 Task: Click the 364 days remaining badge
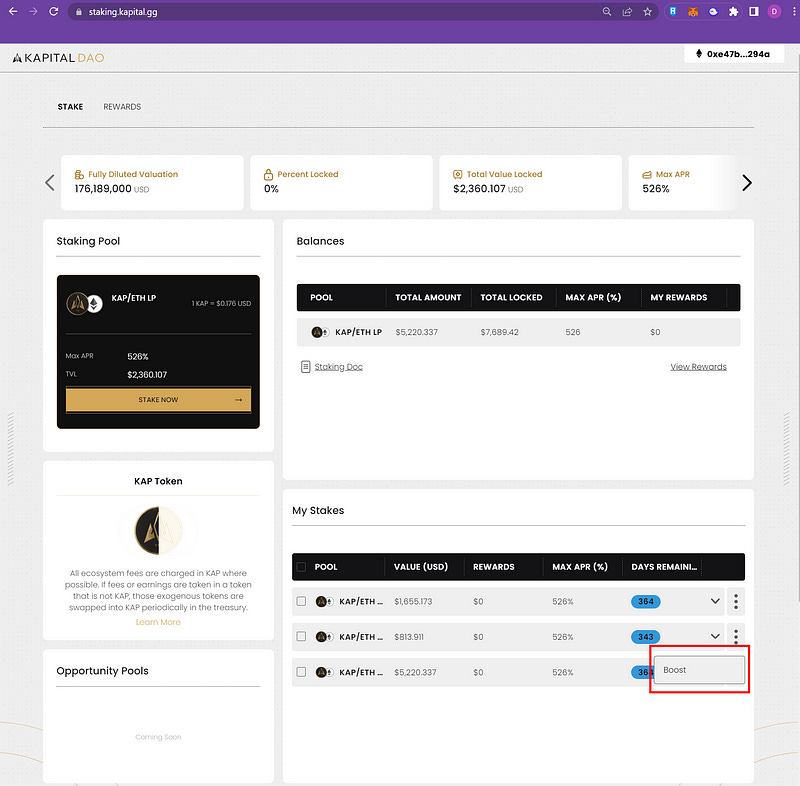coord(645,601)
